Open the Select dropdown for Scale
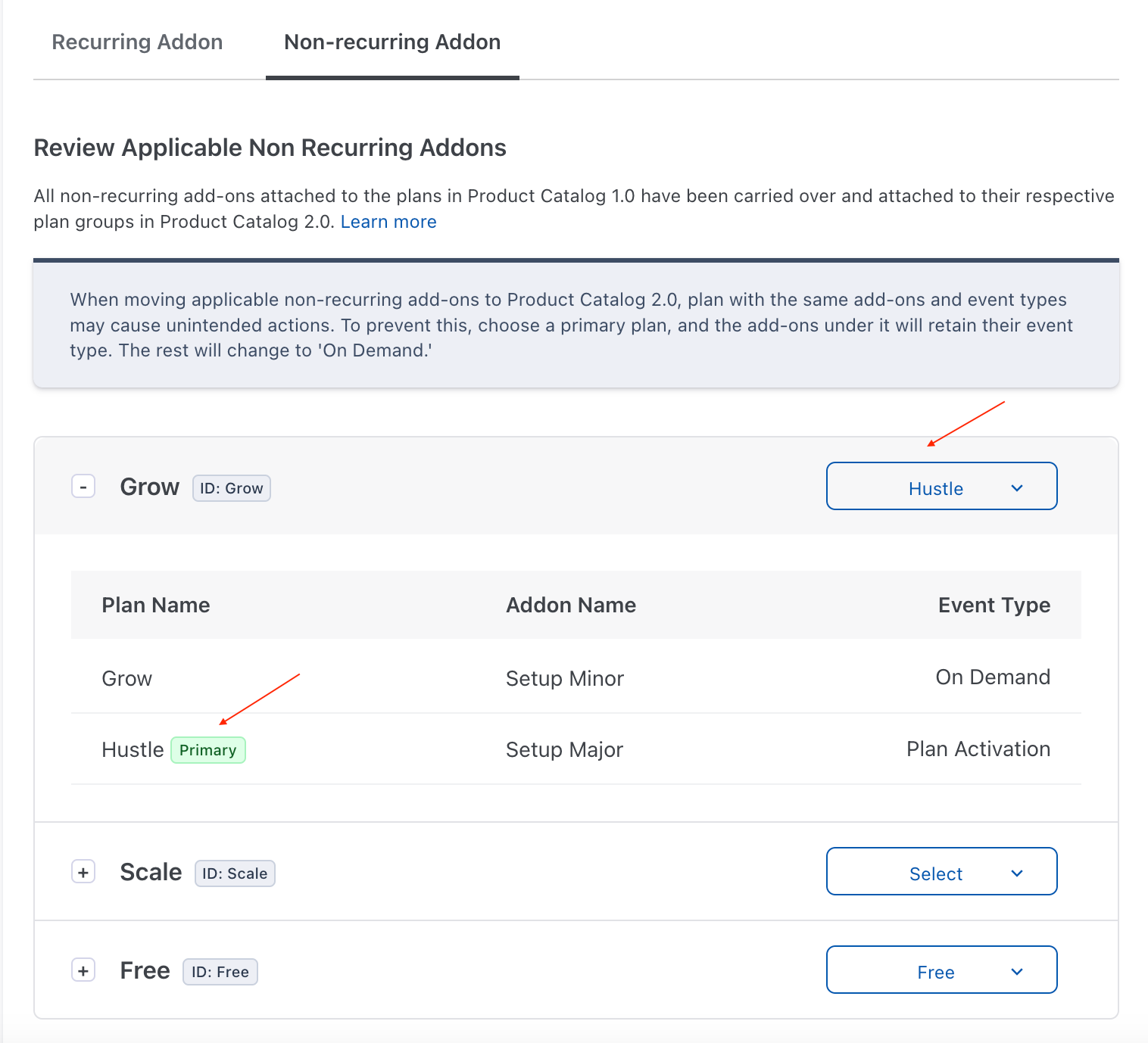 [936, 872]
